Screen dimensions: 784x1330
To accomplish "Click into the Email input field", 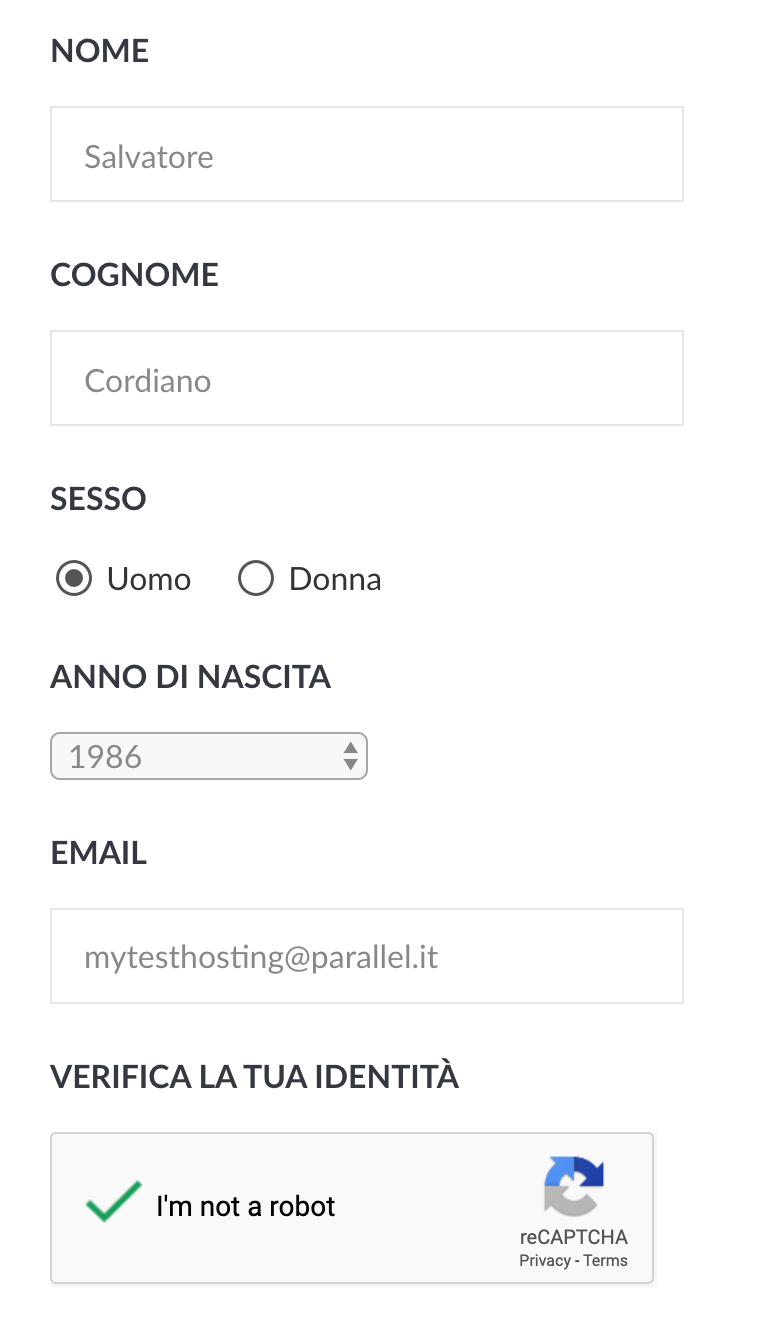I will [x=366, y=956].
